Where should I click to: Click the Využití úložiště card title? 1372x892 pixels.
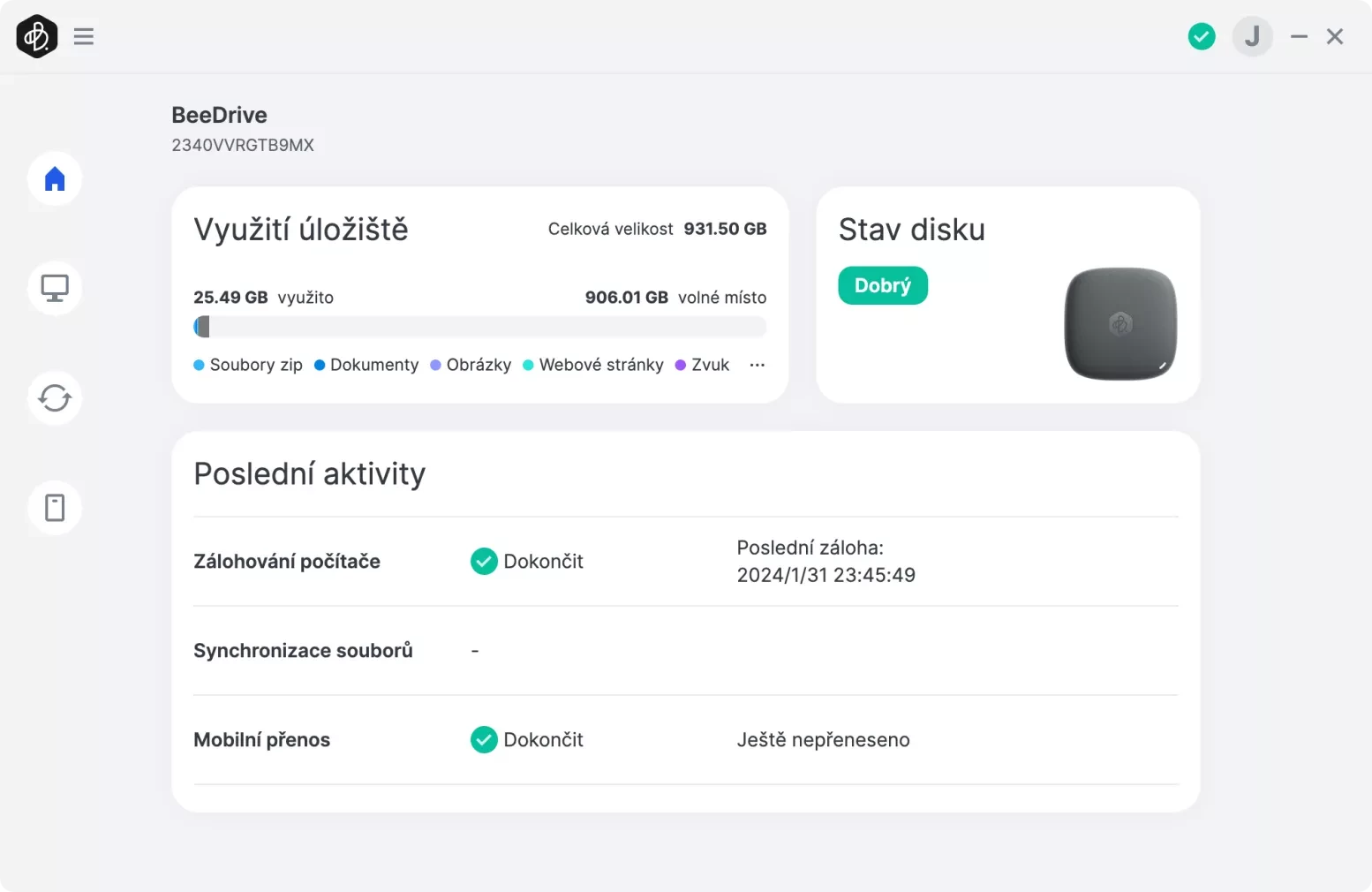click(301, 230)
